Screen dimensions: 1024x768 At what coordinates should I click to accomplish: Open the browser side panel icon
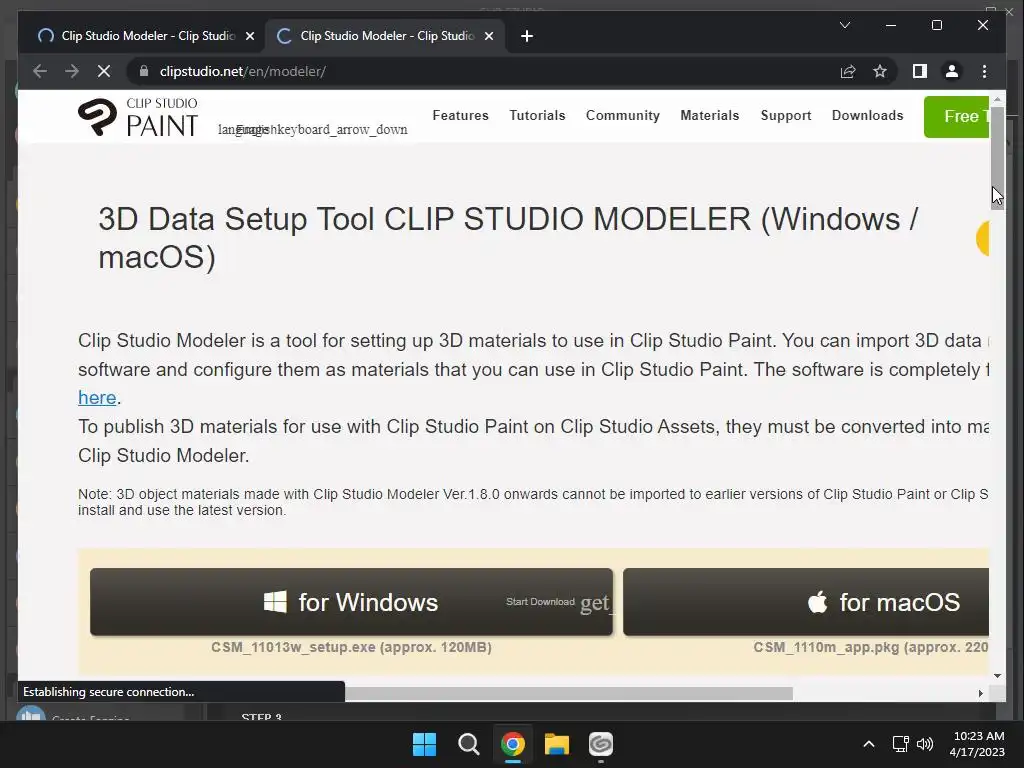click(x=920, y=71)
